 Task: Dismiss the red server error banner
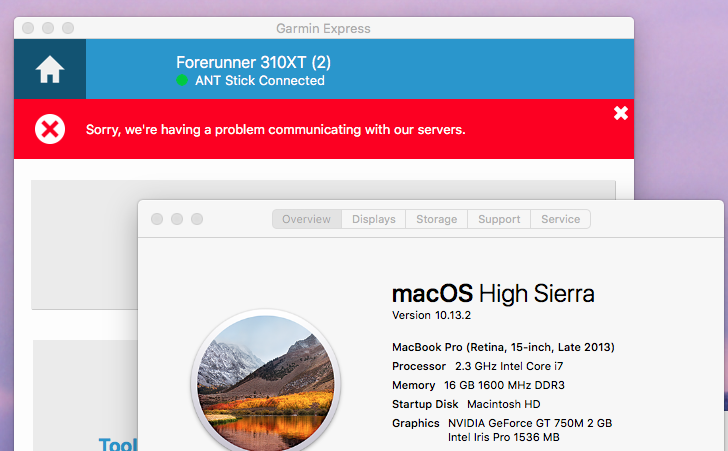tap(621, 113)
